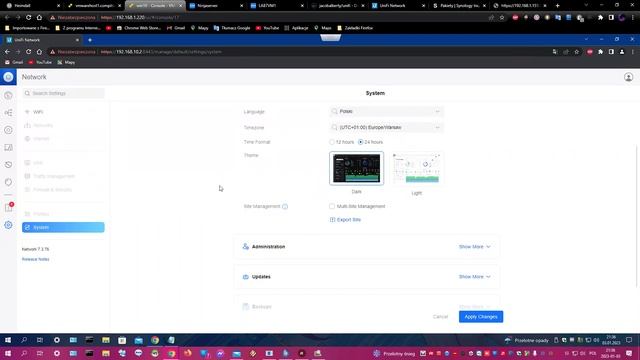The height and width of the screenshot is (360, 640).
Task: Open Traffic Management settings
Action: [63, 176]
